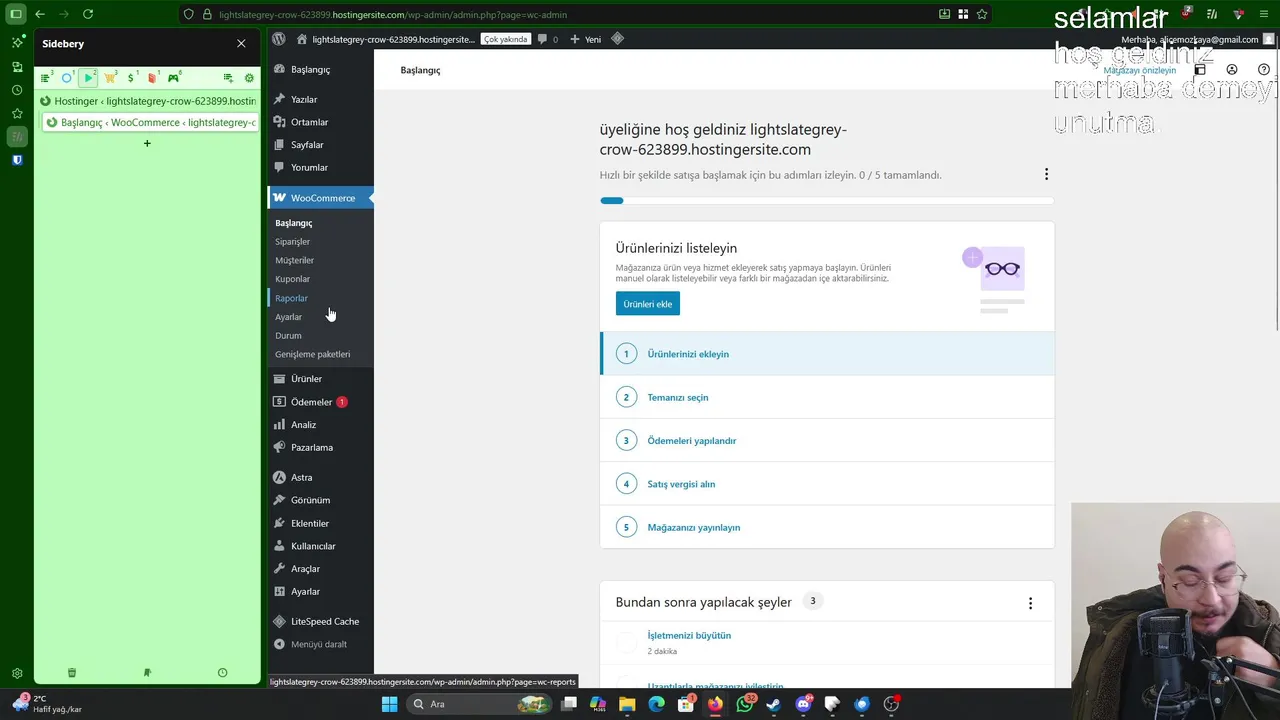This screenshot has height=720, width=1280.
Task: Go back with browser back arrow
Action: (x=40, y=14)
